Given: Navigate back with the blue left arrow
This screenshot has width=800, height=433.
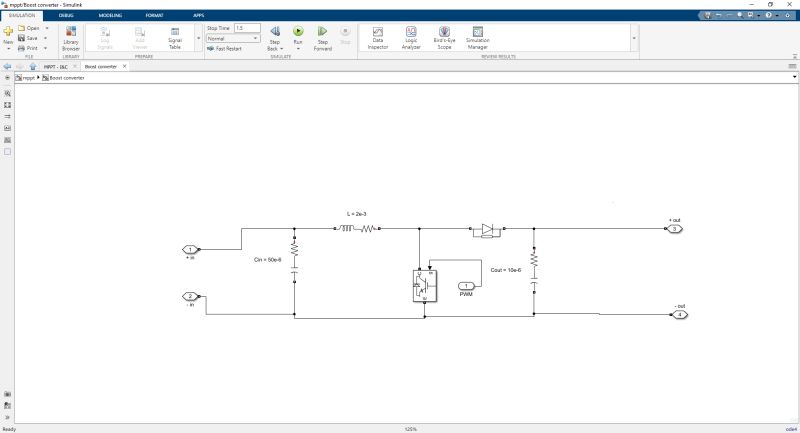Looking at the screenshot, I should (7, 66).
